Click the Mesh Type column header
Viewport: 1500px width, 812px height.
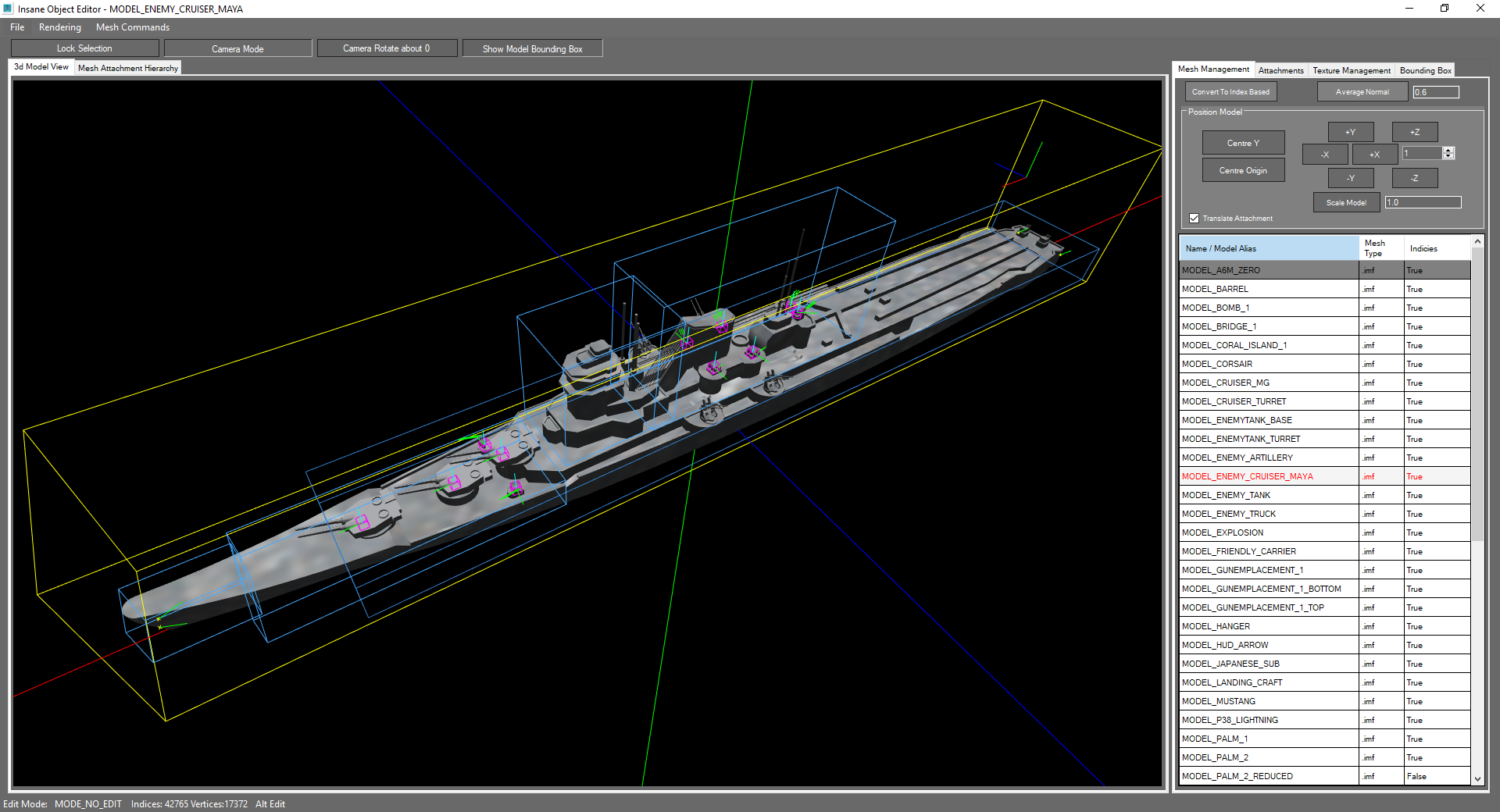point(1381,248)
